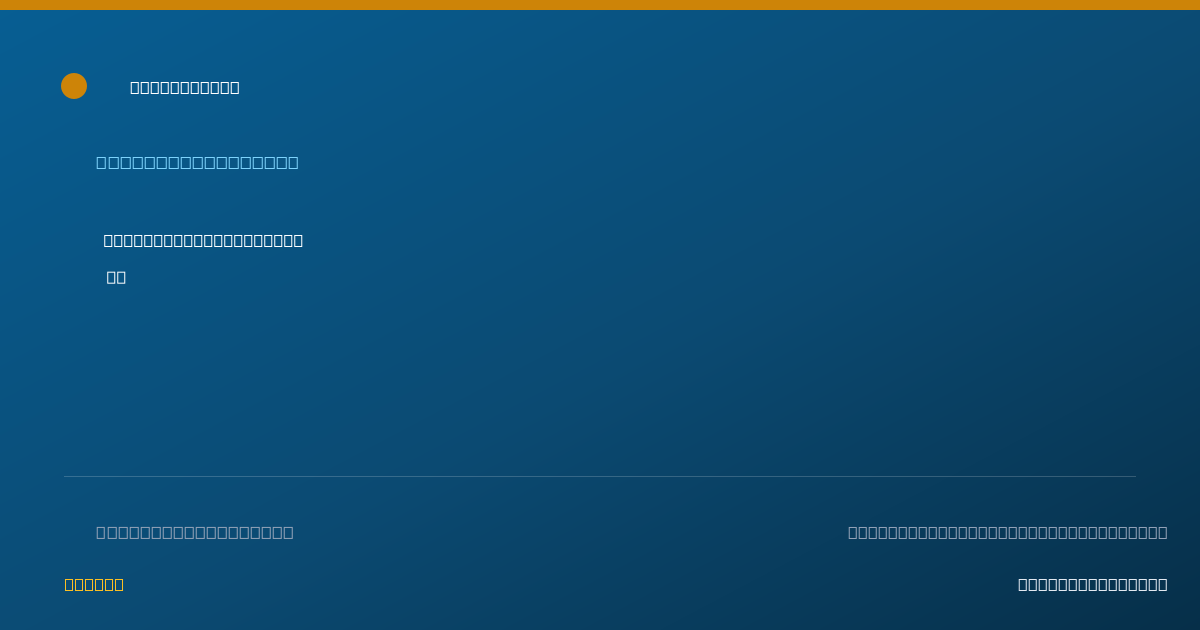
Task: Click the short two-character white text line
Action: pos(116,277)
